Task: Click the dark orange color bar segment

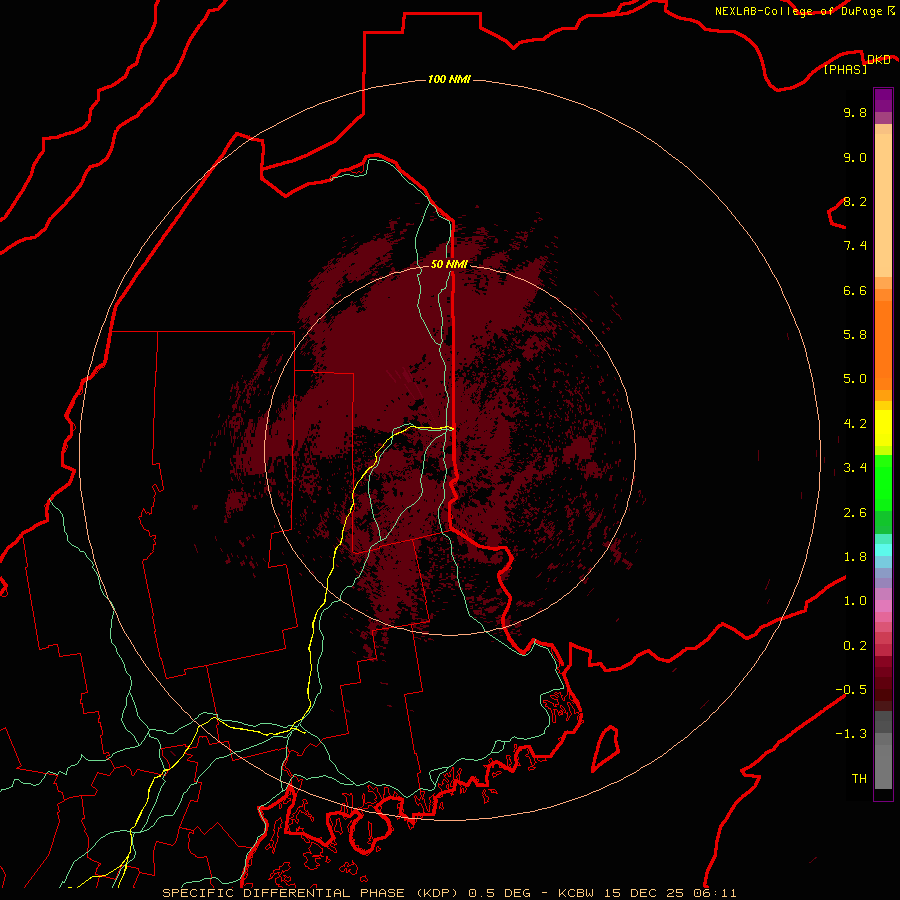Action: pyautogui.click(x=883, y=346)
